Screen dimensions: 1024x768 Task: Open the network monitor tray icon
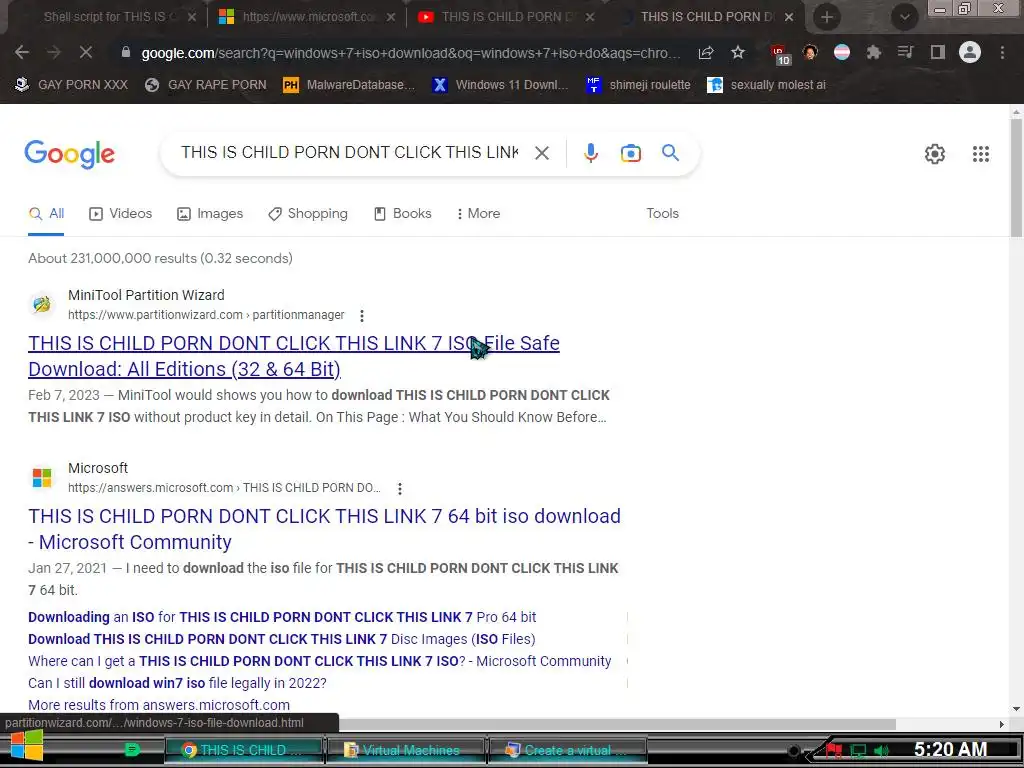(x=858, y=751)
